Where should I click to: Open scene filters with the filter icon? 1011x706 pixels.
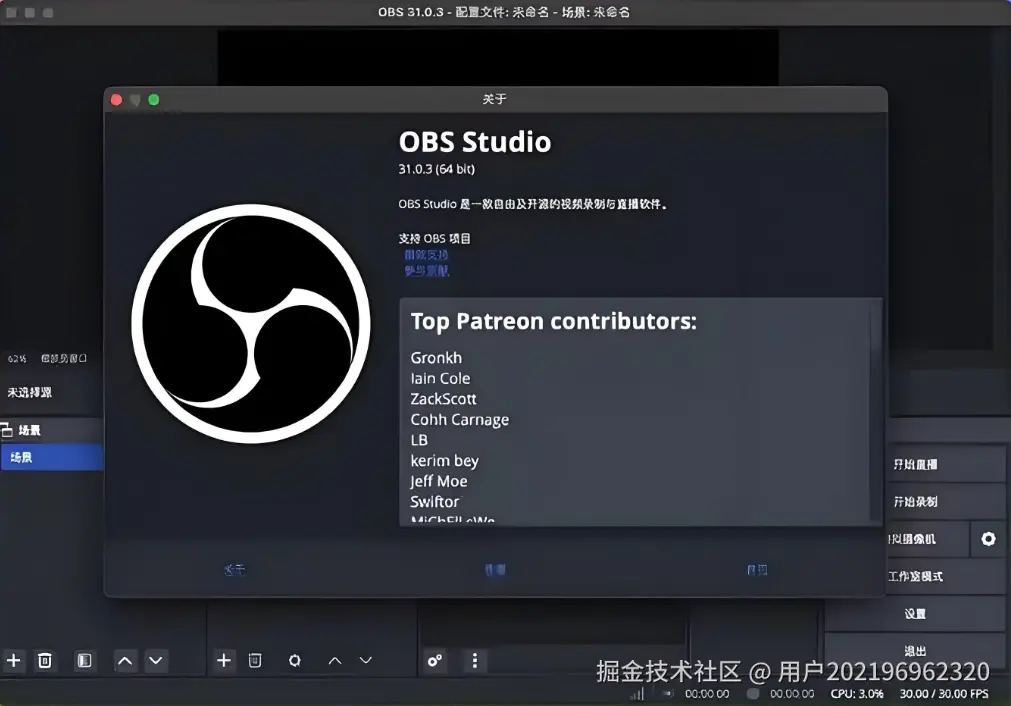84,660
